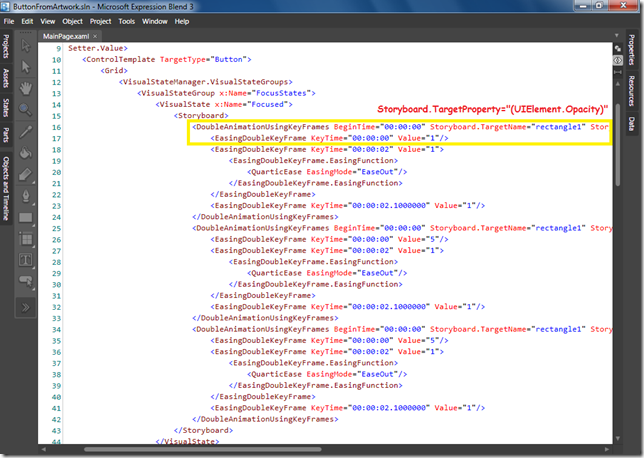Click the horizontal scrollbar left arrow

click(44, 449)
